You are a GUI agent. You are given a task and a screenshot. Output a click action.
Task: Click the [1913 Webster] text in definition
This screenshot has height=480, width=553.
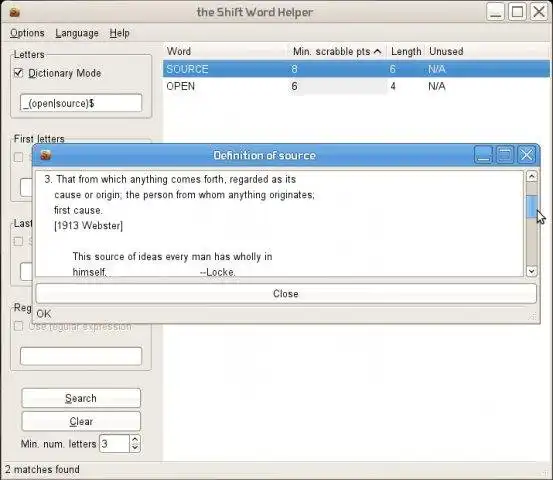[89, 226]
